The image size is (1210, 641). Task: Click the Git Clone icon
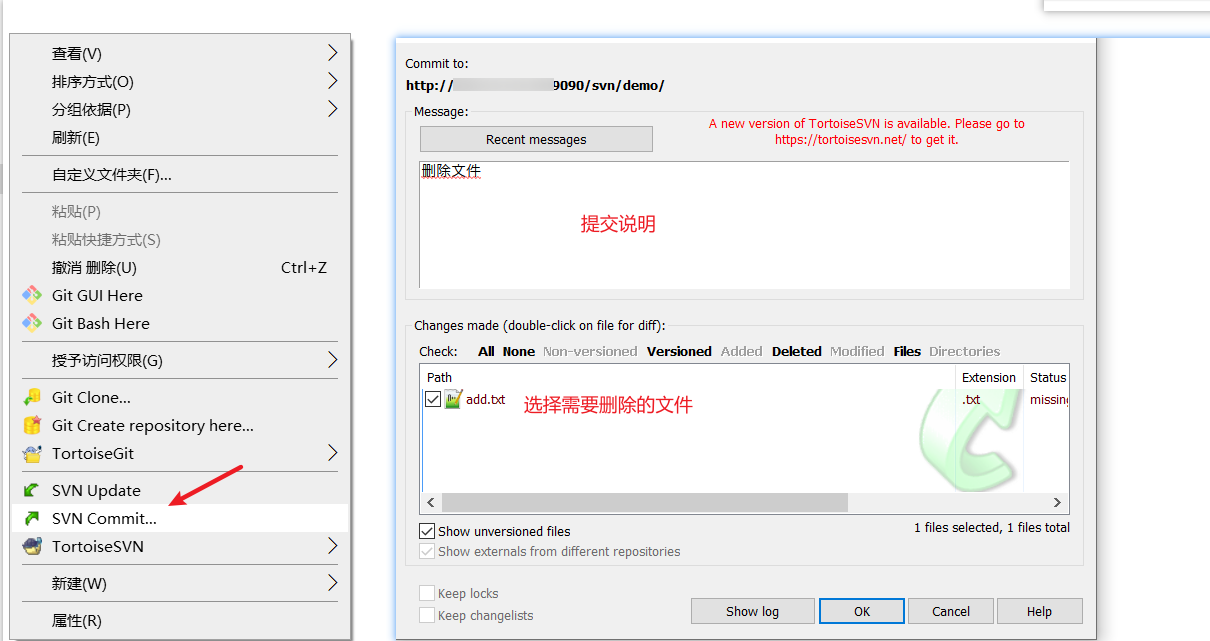32,397
